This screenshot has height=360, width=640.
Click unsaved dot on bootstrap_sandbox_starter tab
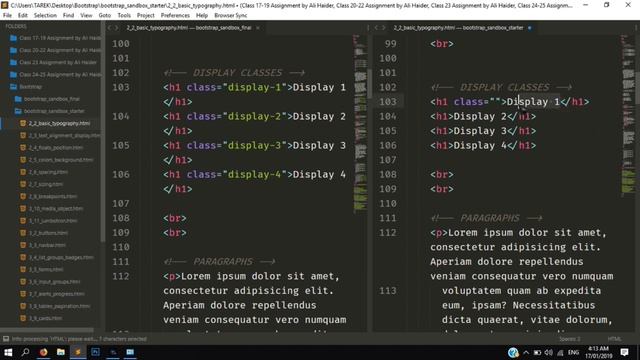click(530, 28)
